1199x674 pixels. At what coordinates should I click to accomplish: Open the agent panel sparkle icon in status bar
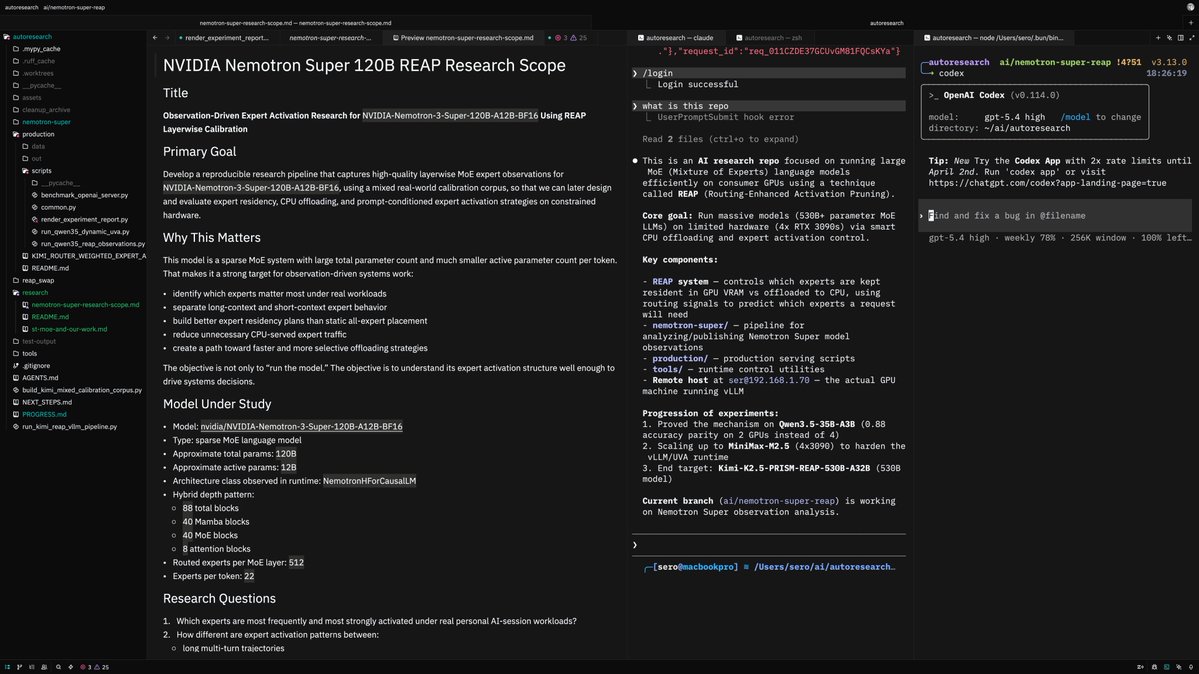pos(1178,667)
